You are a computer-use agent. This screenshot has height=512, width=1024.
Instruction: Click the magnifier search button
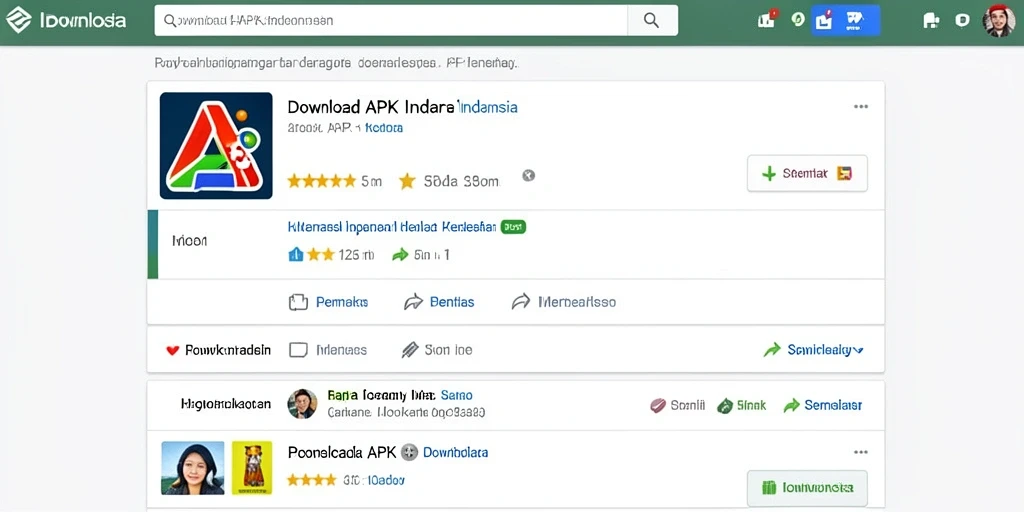(652, 20)
